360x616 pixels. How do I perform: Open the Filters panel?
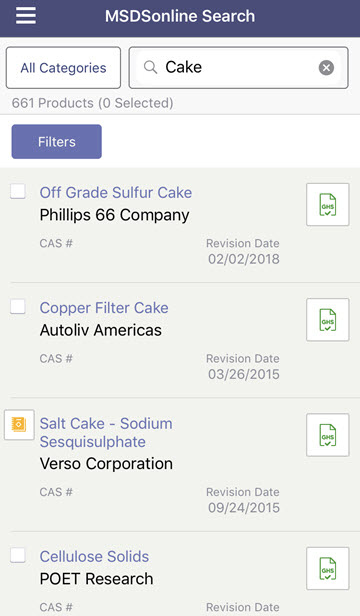point(57,141)
